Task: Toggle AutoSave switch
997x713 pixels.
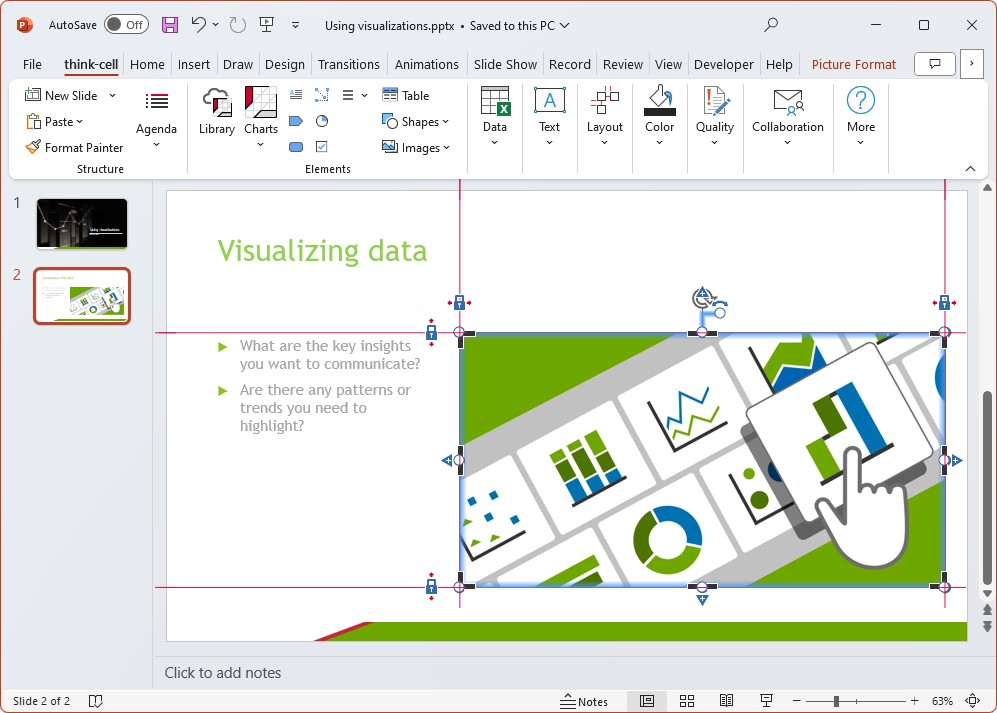Action: point(127,25)
